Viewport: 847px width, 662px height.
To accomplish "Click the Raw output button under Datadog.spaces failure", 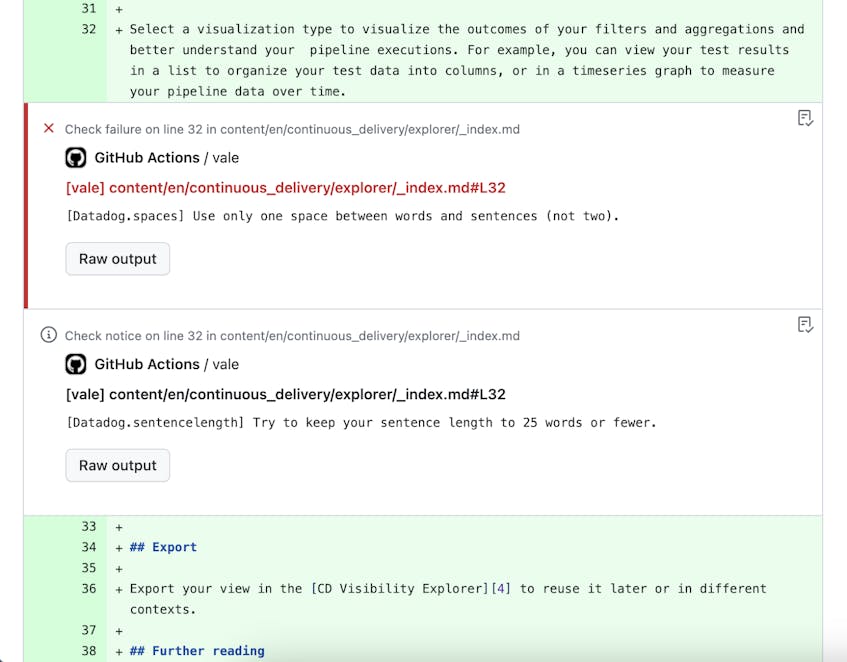I will (x=117, y=258).
